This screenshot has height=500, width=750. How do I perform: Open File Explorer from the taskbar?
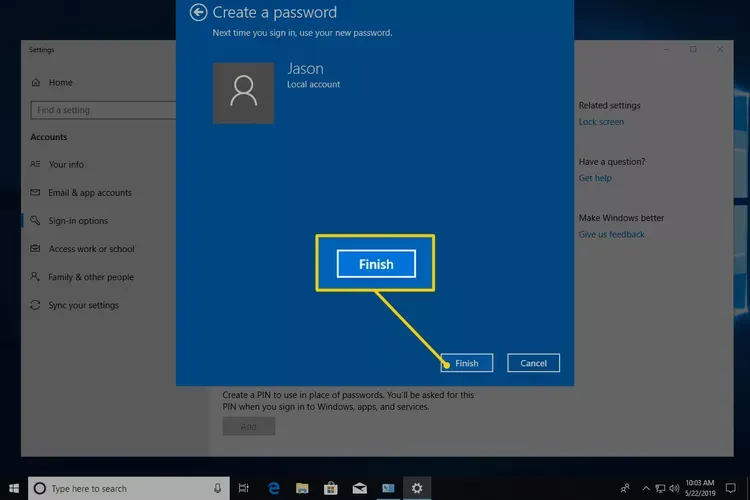pyautogui.click(x=301, y=488)
